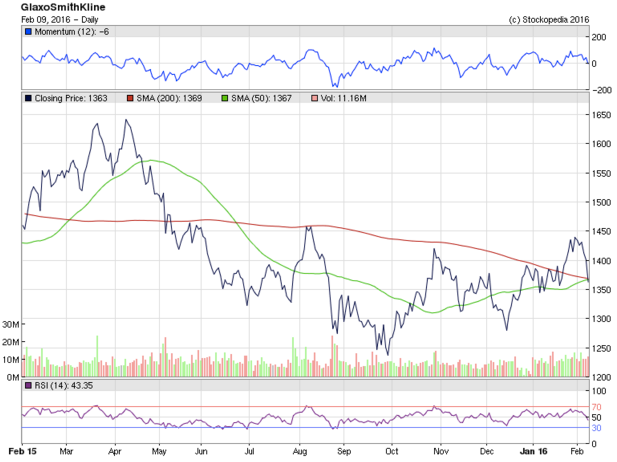
Task: Click the 'Closing Price: 1363' label
Action: pyautogui.click(x=71, y=98)
